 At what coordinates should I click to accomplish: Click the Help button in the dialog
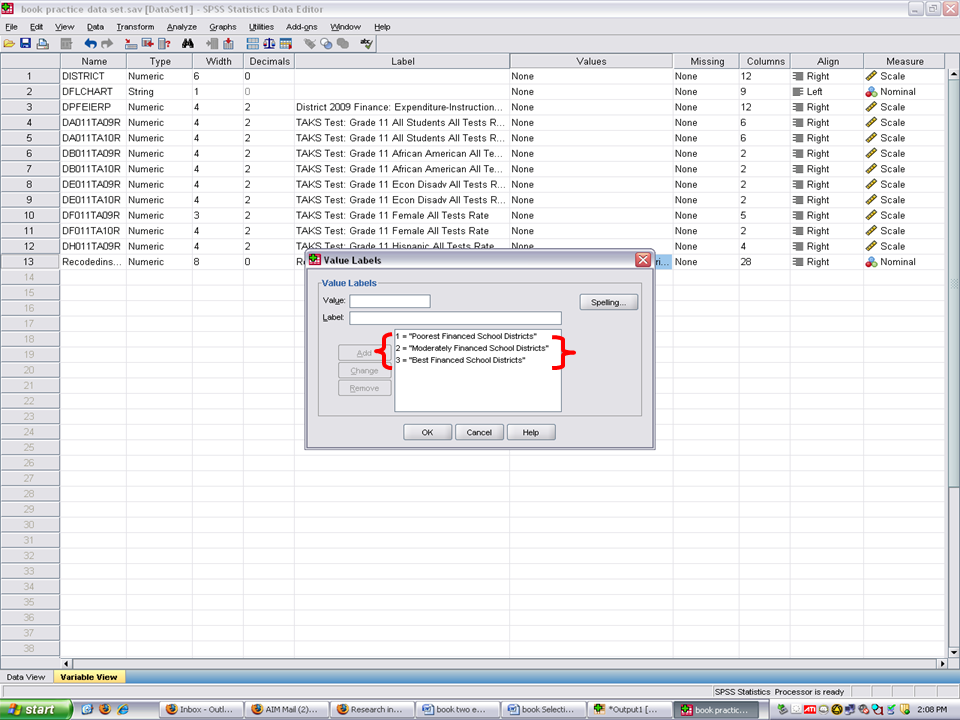[530, 432]
